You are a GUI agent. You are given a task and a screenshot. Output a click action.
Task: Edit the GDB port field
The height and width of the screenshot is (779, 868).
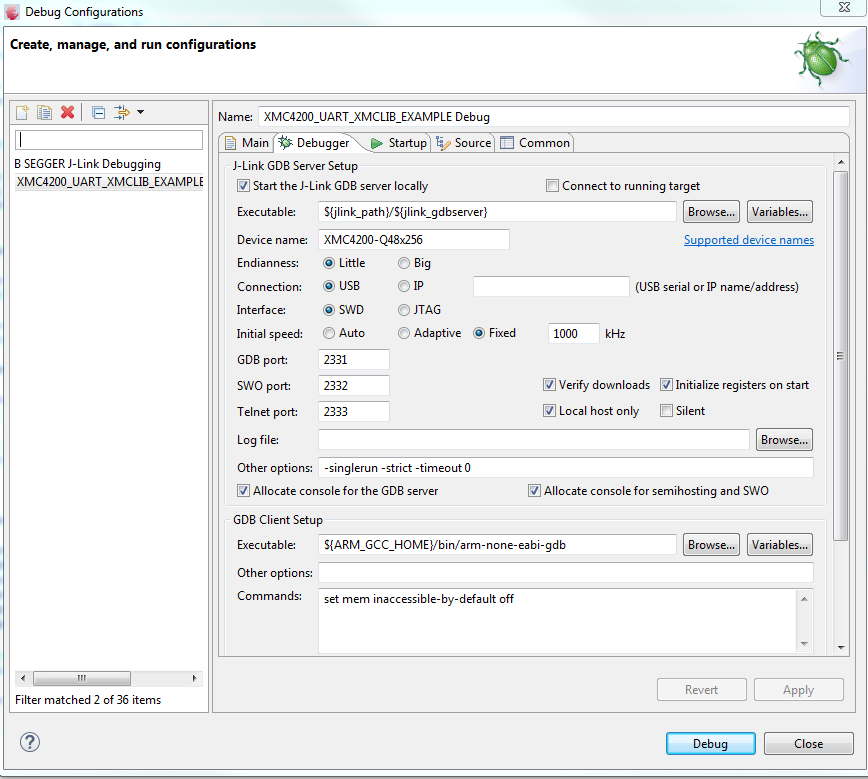click(x=354, y=360)
